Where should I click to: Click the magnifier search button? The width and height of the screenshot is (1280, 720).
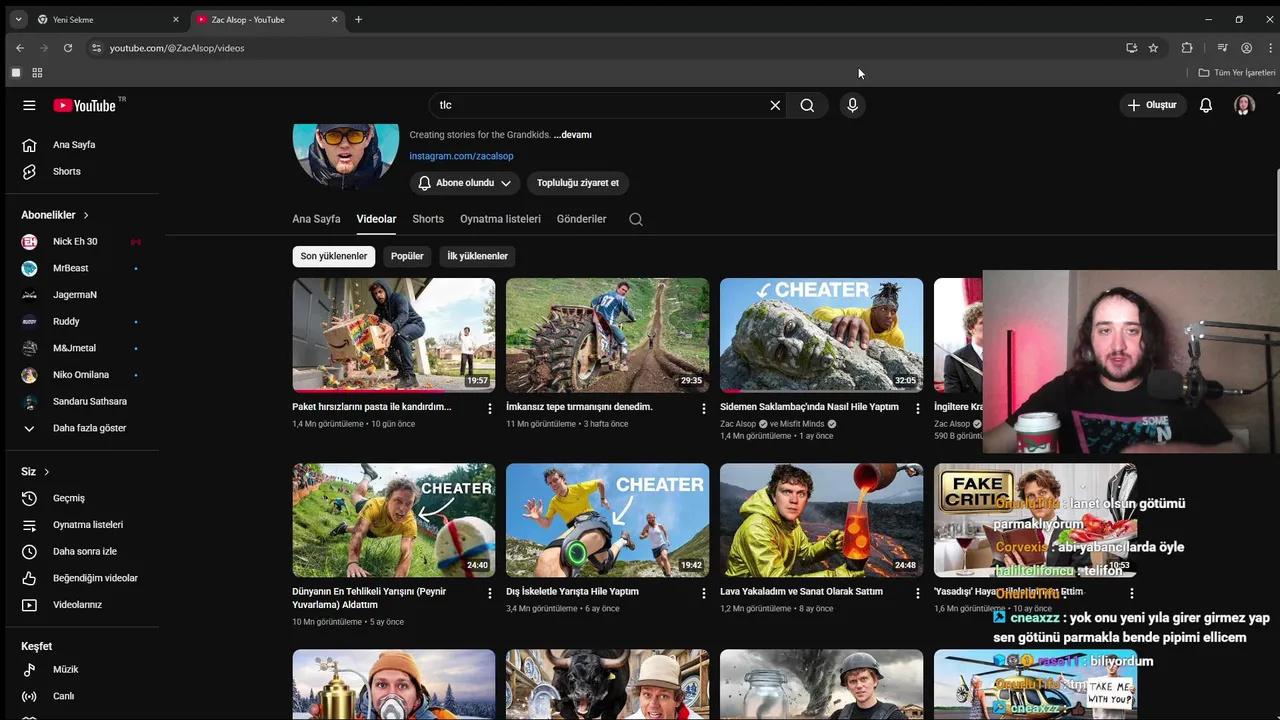click(807, 105)
